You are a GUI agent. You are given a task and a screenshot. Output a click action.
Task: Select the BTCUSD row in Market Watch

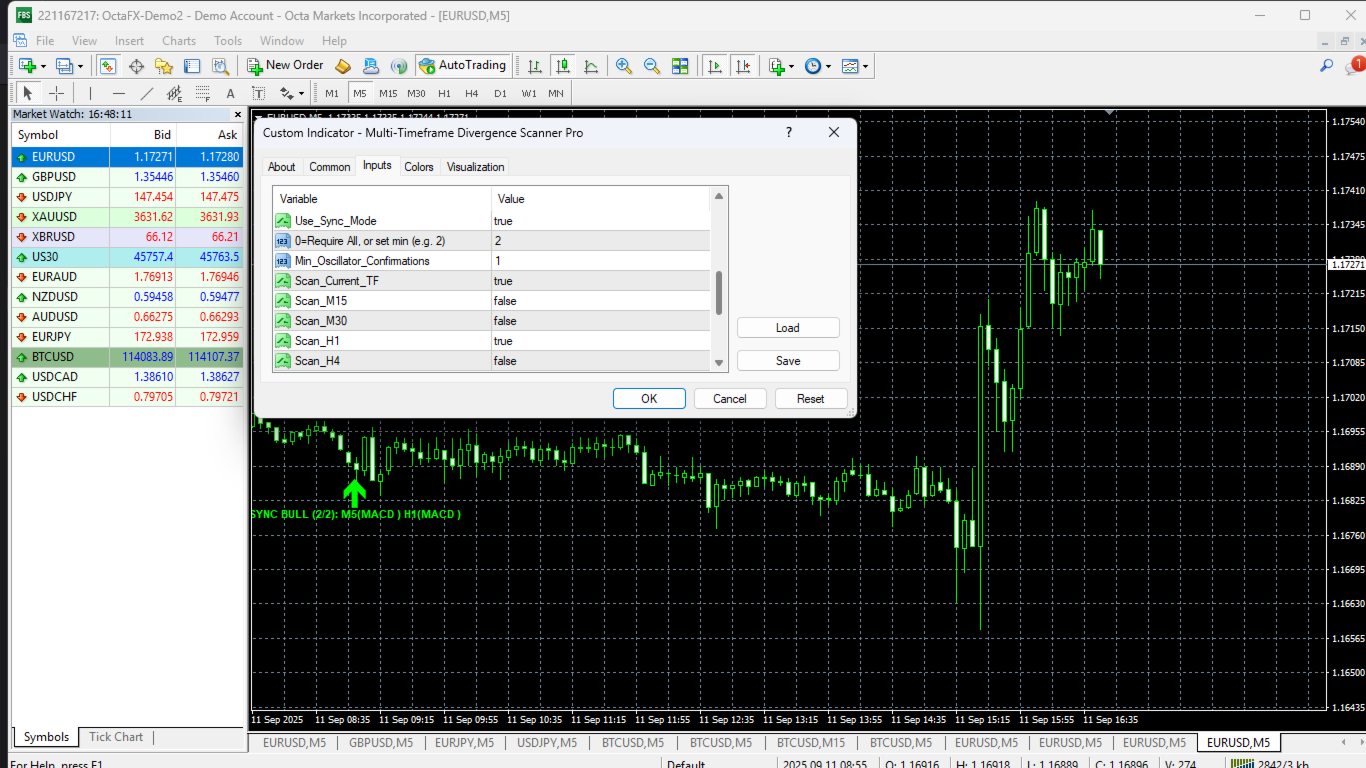pos(53,357)
